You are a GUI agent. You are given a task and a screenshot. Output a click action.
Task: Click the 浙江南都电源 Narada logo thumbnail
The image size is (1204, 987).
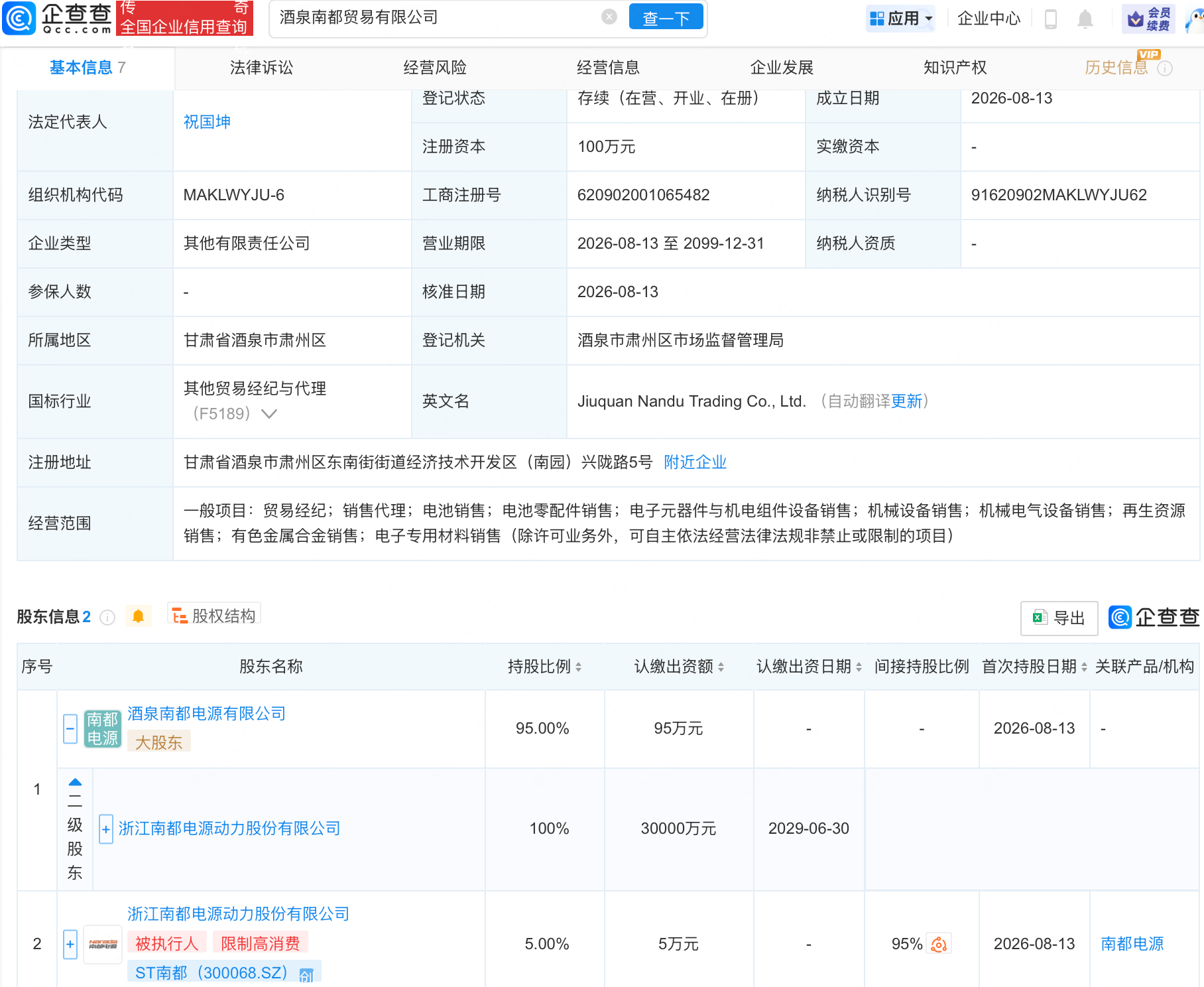103,944
